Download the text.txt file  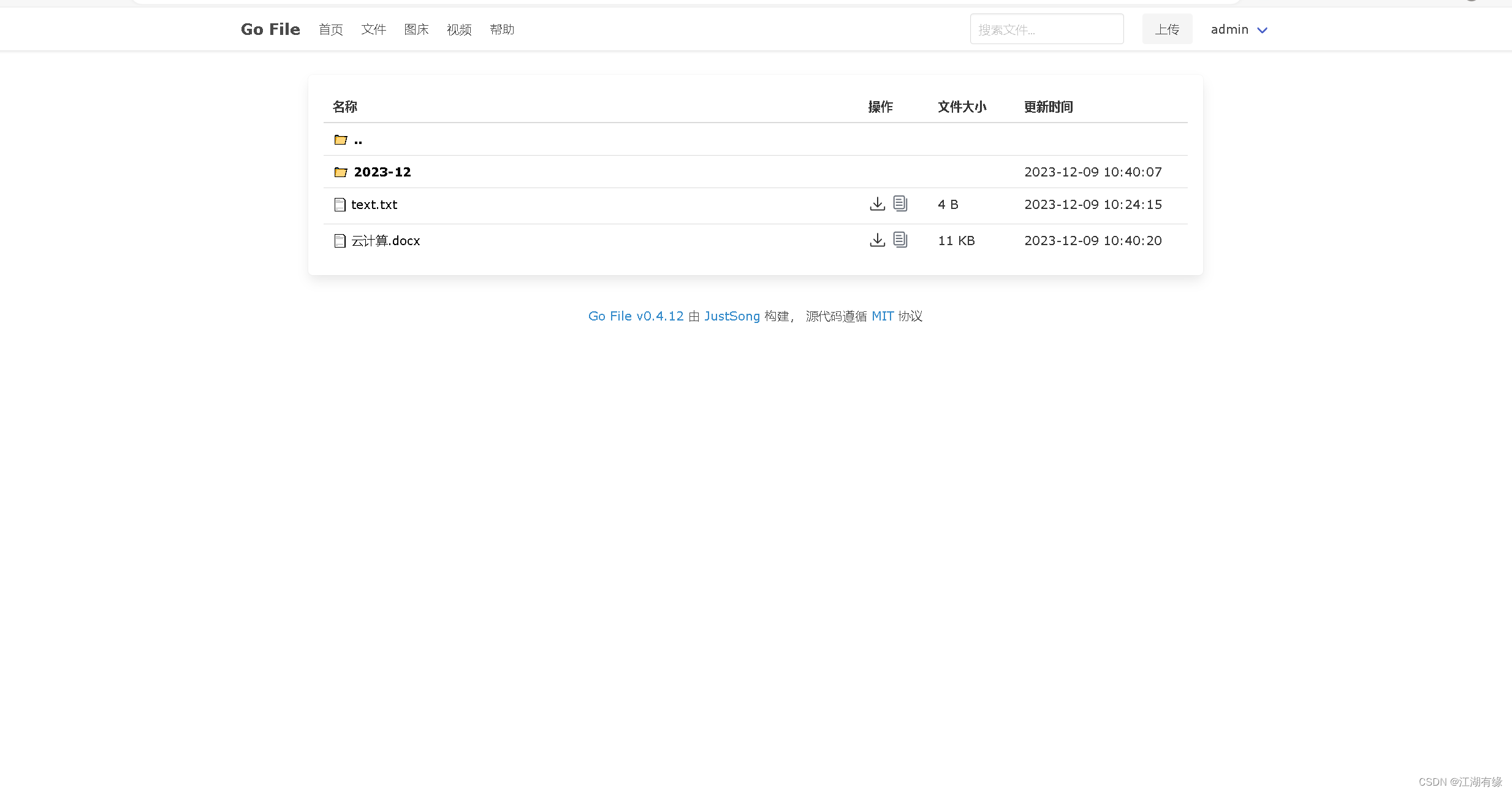pyautogui.click(x=877, y=204)
